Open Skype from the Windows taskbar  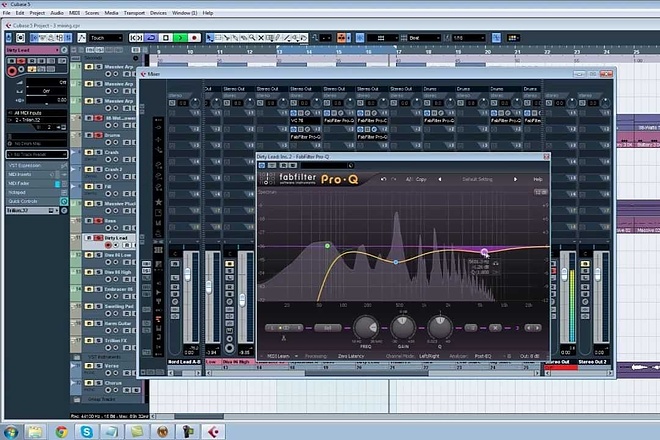87,432
